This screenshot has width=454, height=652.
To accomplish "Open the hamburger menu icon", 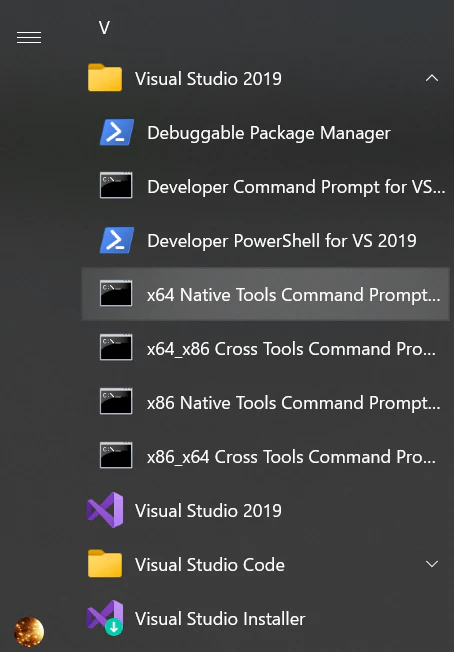I will [x=29, y=38].
